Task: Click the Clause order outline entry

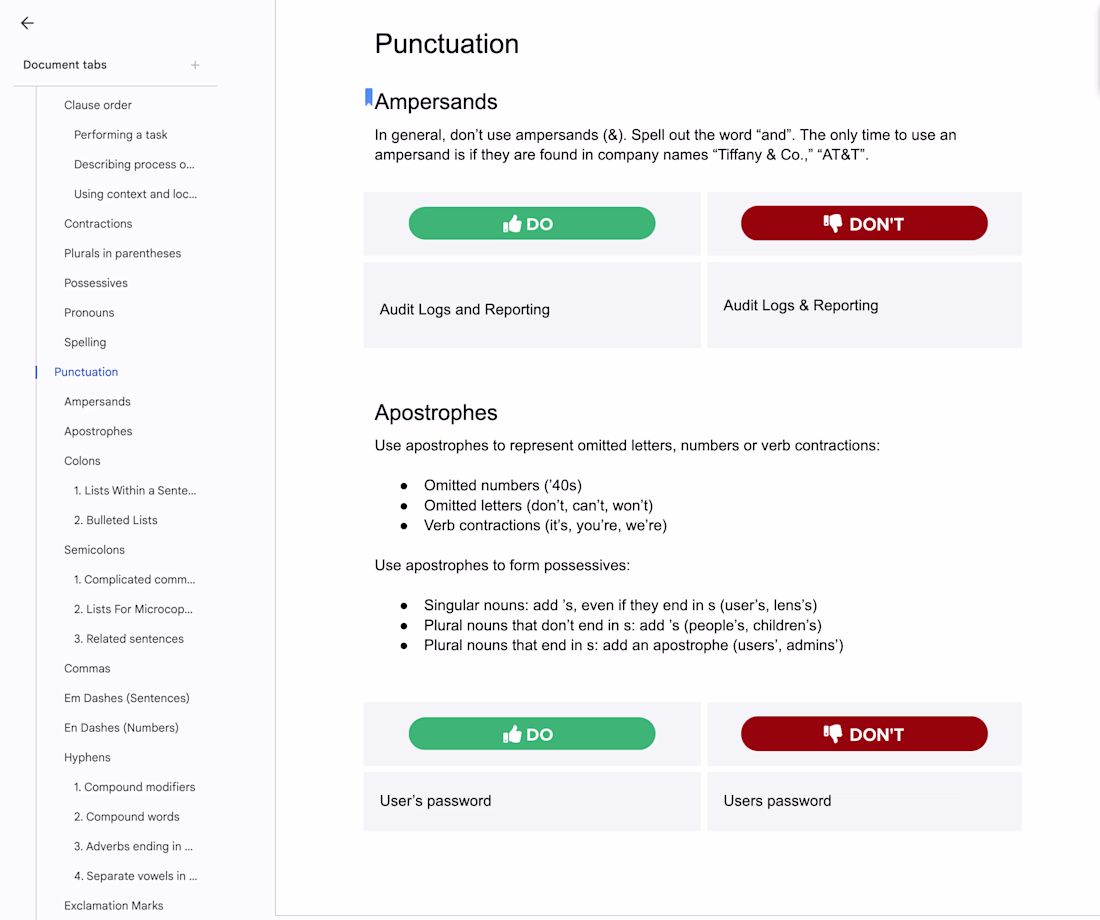Action: [x=98, y=105]
